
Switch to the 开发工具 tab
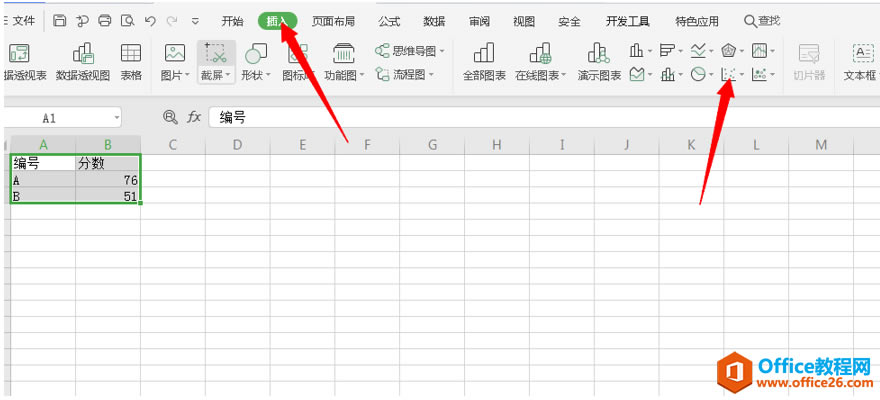tap(628, 21)
